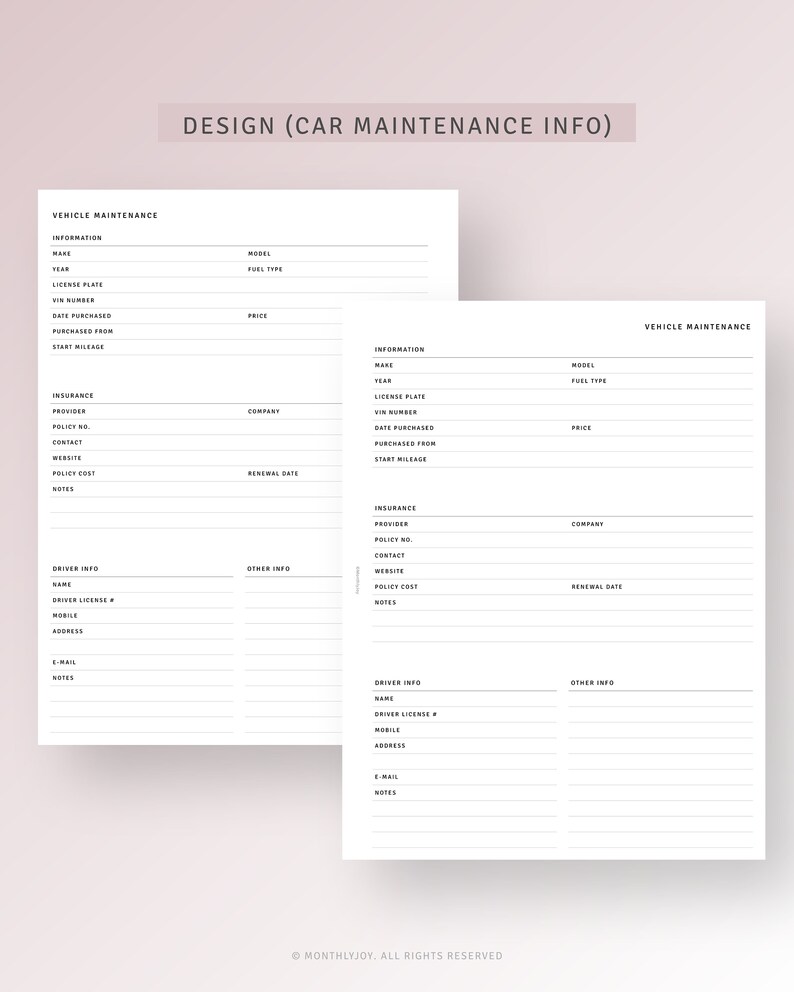Click 'ADDRESS' label on the right page
794x992 pixels.
pos(390,746)
